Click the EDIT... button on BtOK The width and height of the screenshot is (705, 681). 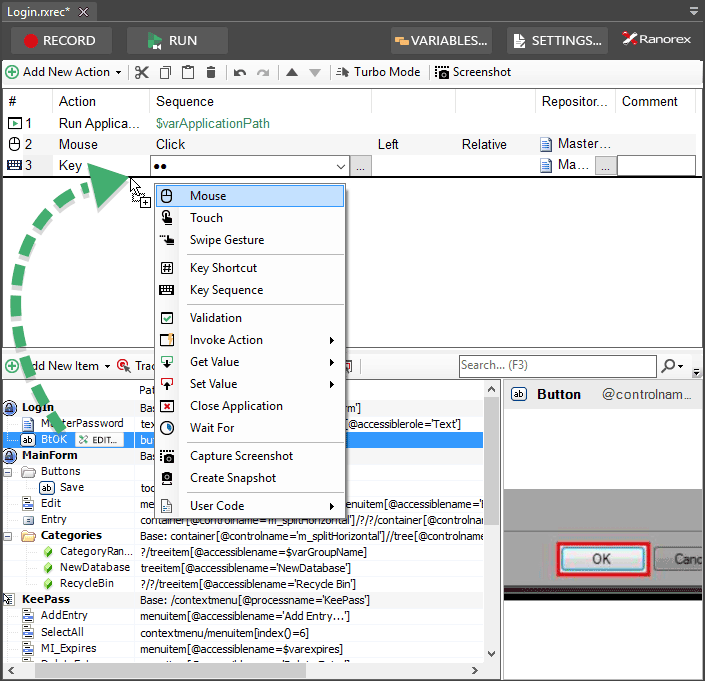(x=98, y=440)
